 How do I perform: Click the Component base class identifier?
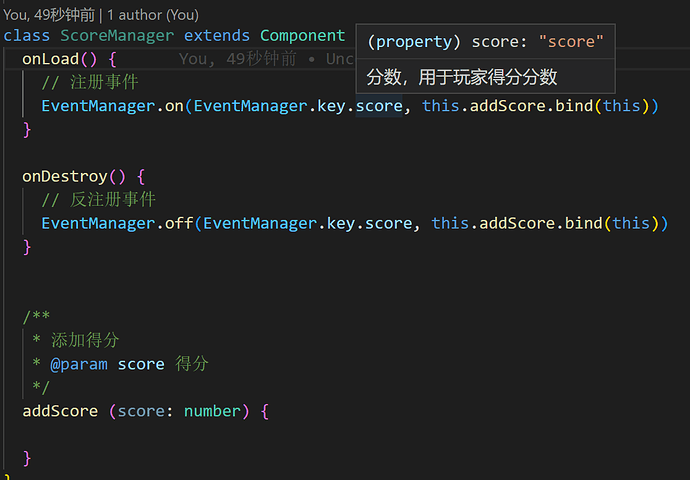tap(302, 35)
